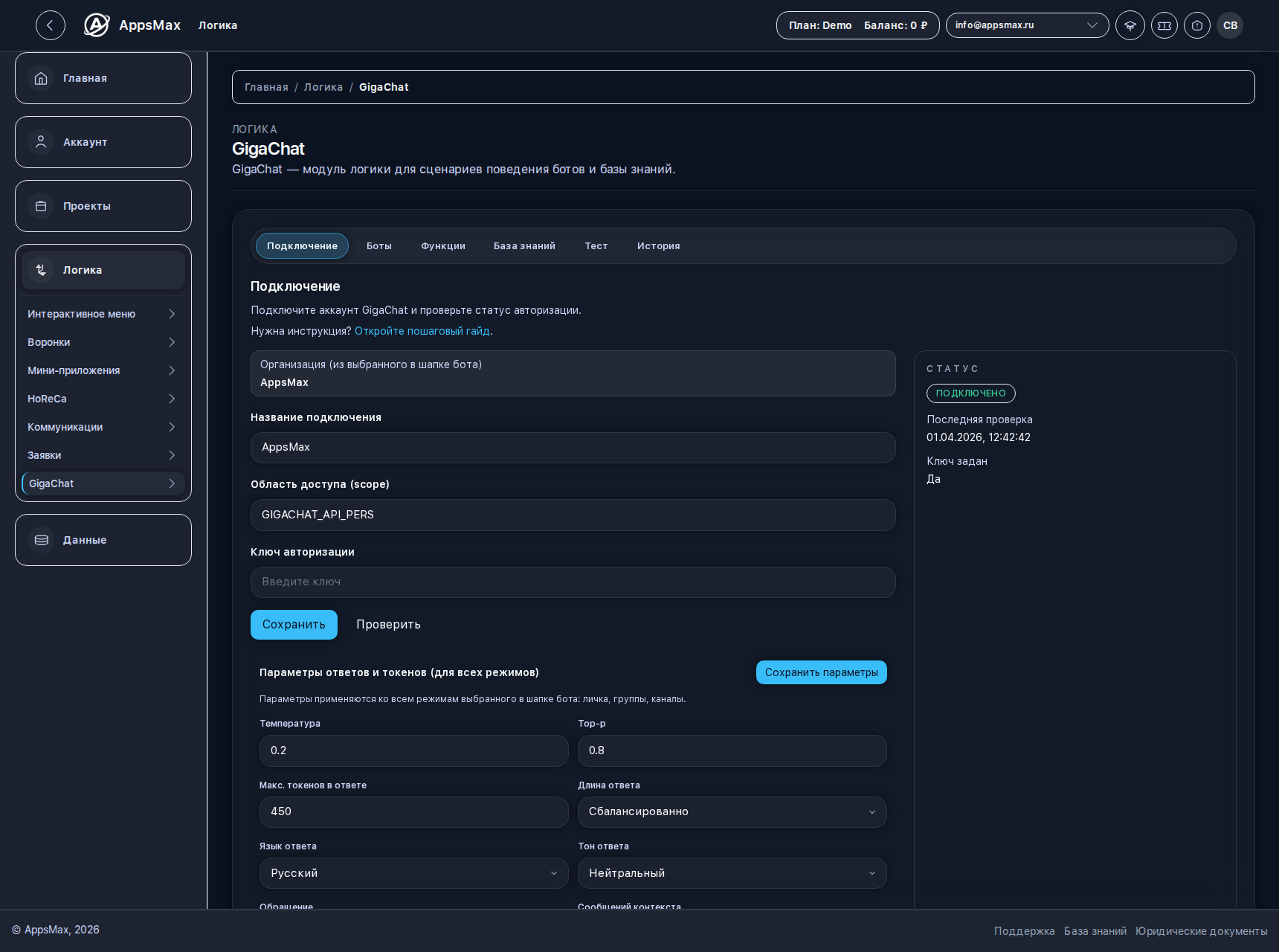Viewport: 1279px width, 952px height.
Task: Open the graduation cap training icon
Action: pos(1130,25)
